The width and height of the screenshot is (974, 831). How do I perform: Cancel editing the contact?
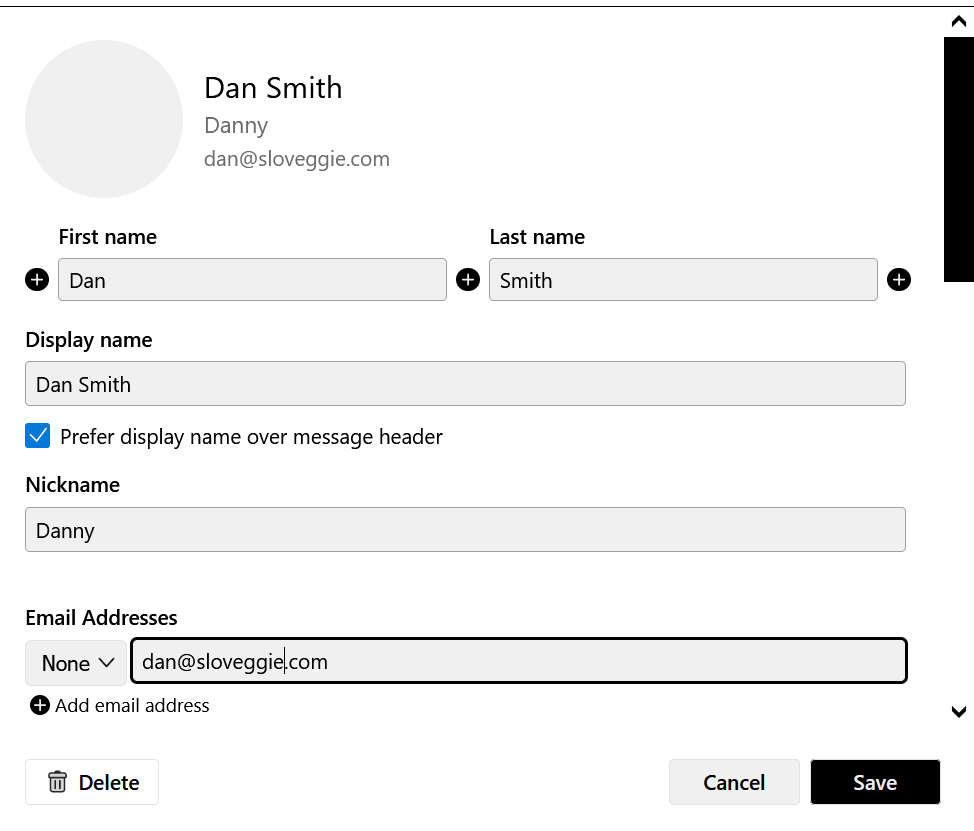click(734, 782)
